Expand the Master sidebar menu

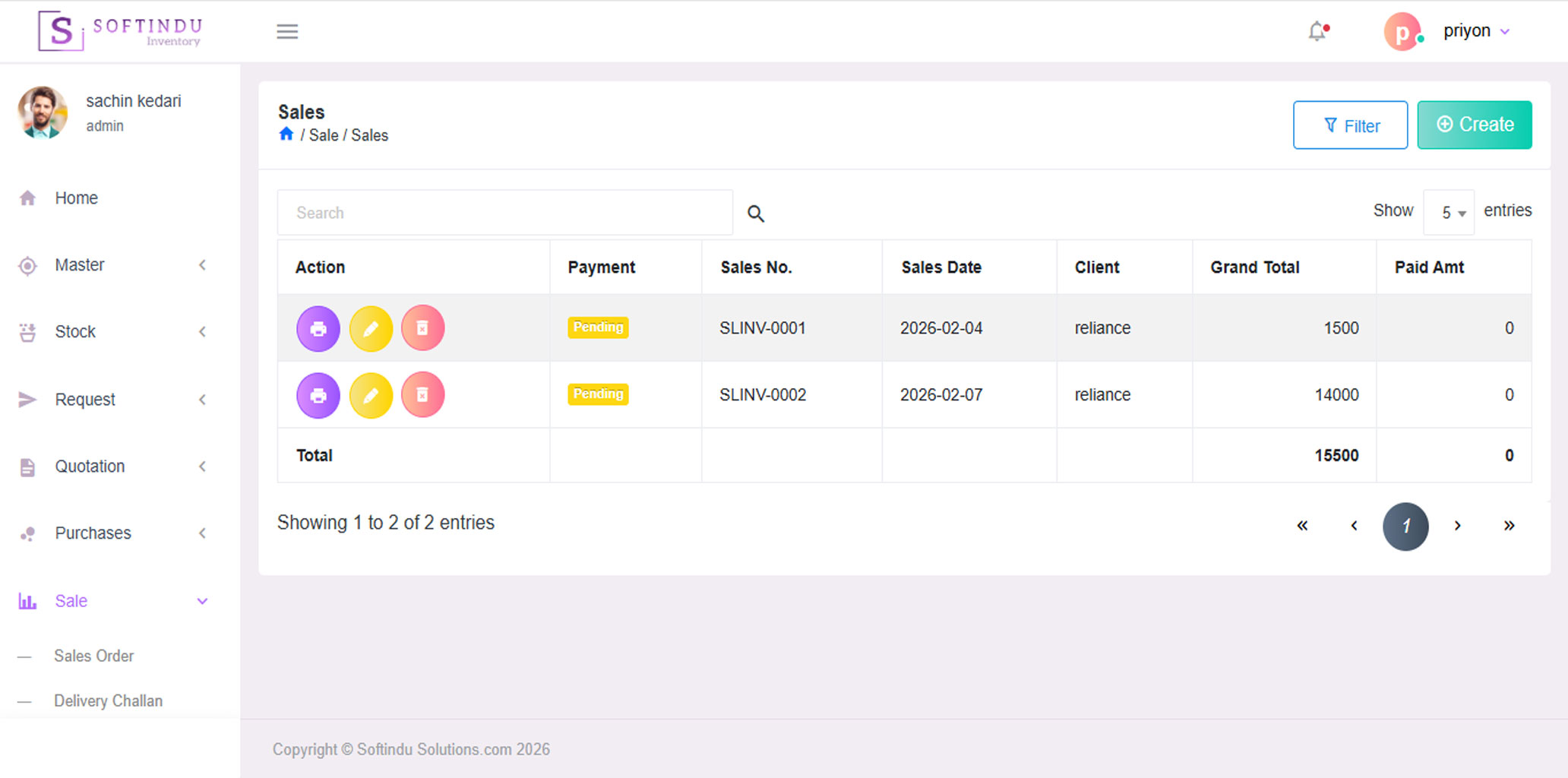[x=112, y=265]
